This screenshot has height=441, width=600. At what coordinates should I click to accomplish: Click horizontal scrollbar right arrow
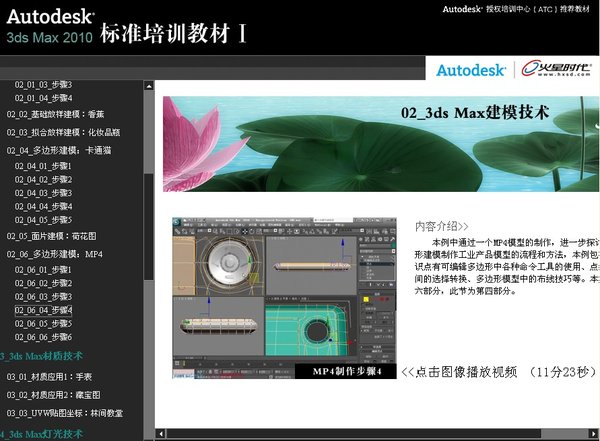pos(594,434)
